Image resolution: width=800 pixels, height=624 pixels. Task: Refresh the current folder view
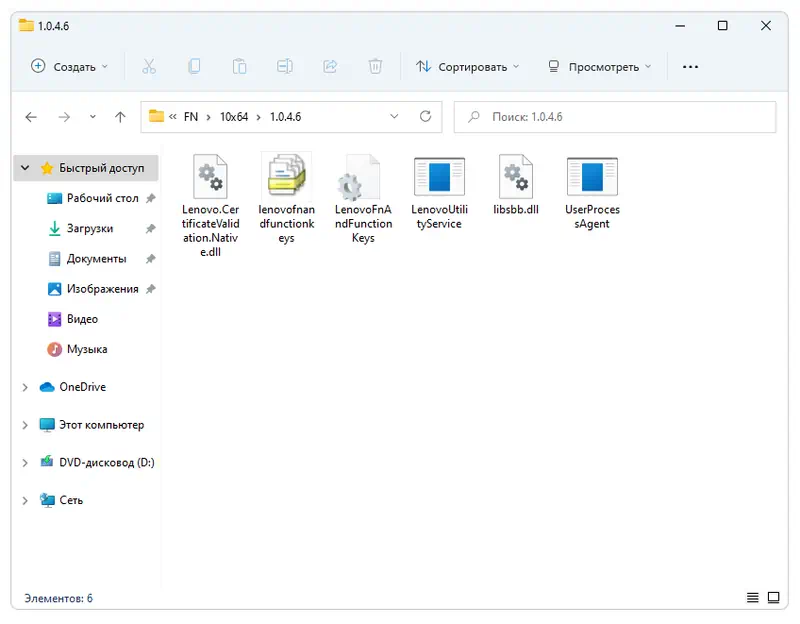426,117
